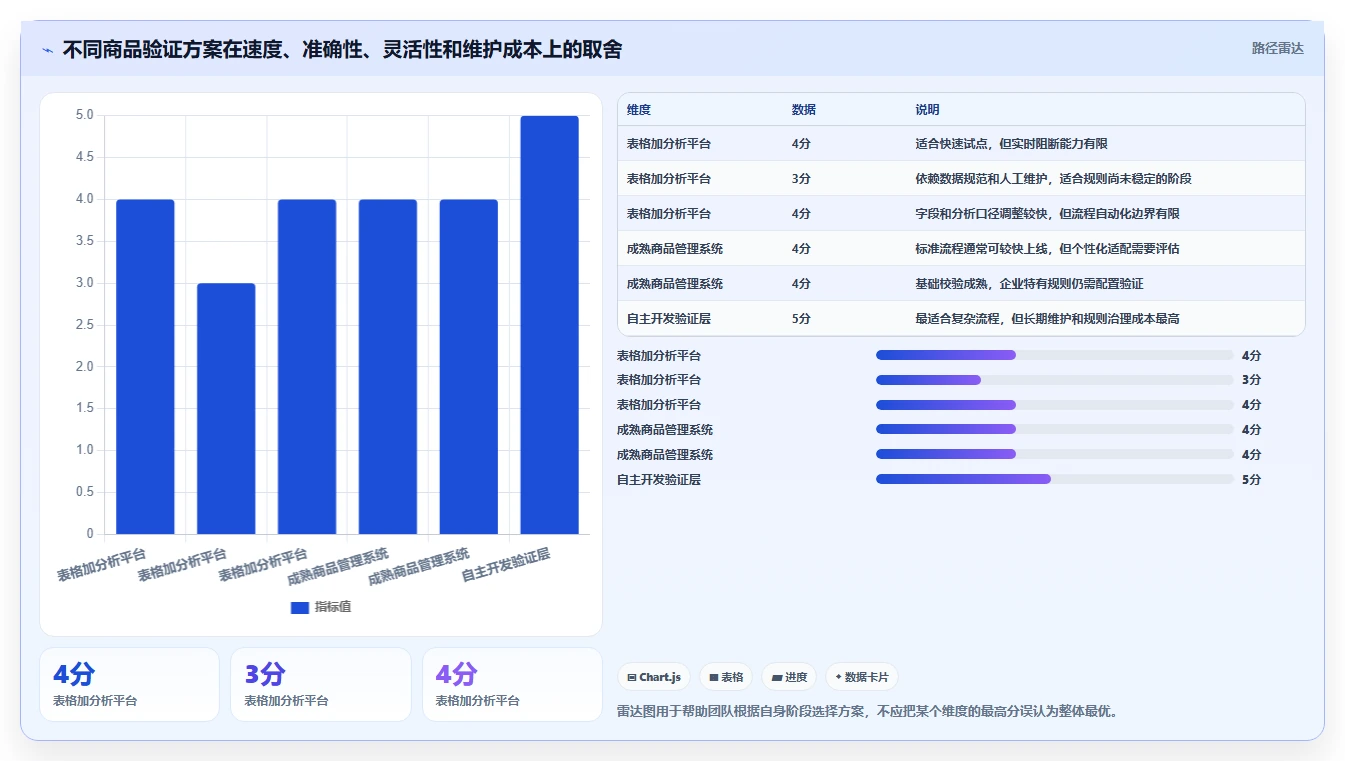Click the Chart.js chip

click(654, 677)
